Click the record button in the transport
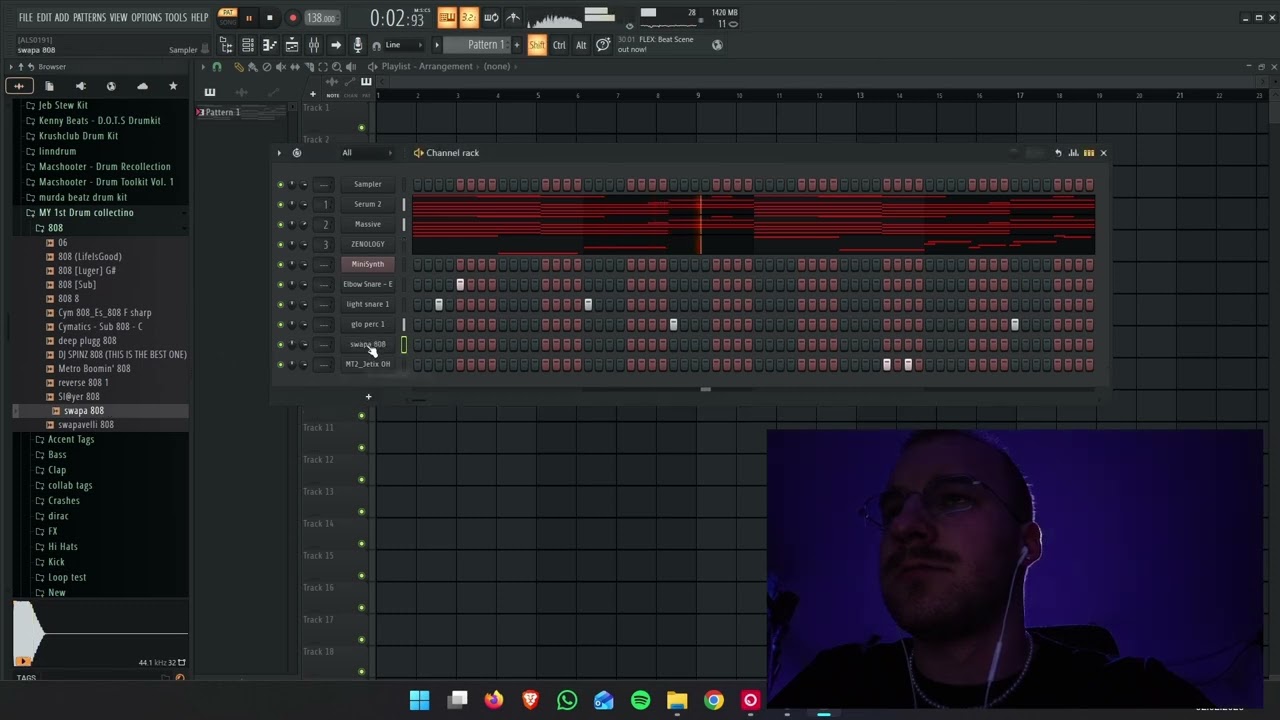The height and width of the screenshot is (720, 1280). [293, 18]
